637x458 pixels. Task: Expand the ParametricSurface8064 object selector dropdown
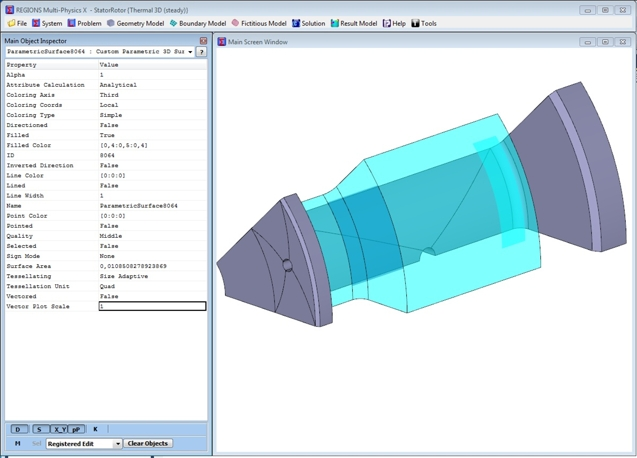pyautogui.click(x=190, y=51)
